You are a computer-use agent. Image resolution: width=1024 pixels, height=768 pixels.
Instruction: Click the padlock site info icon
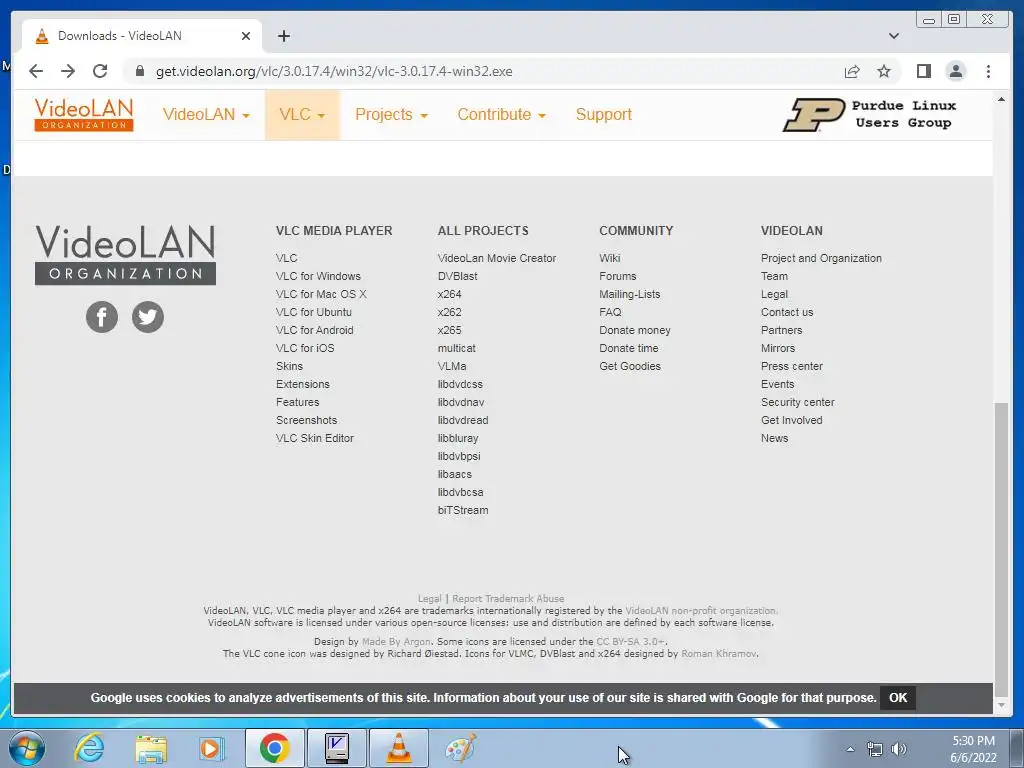[140, 71]
